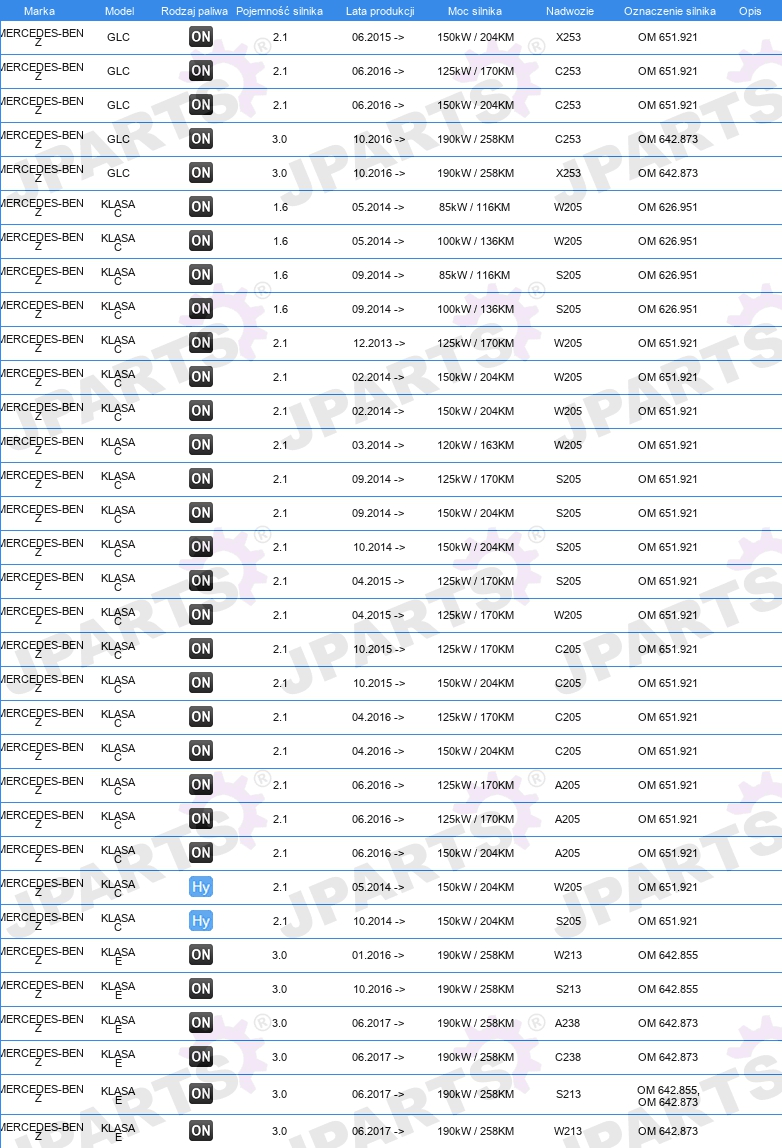Click the ON icon for 04.2015 S205 row

point(201,581)
